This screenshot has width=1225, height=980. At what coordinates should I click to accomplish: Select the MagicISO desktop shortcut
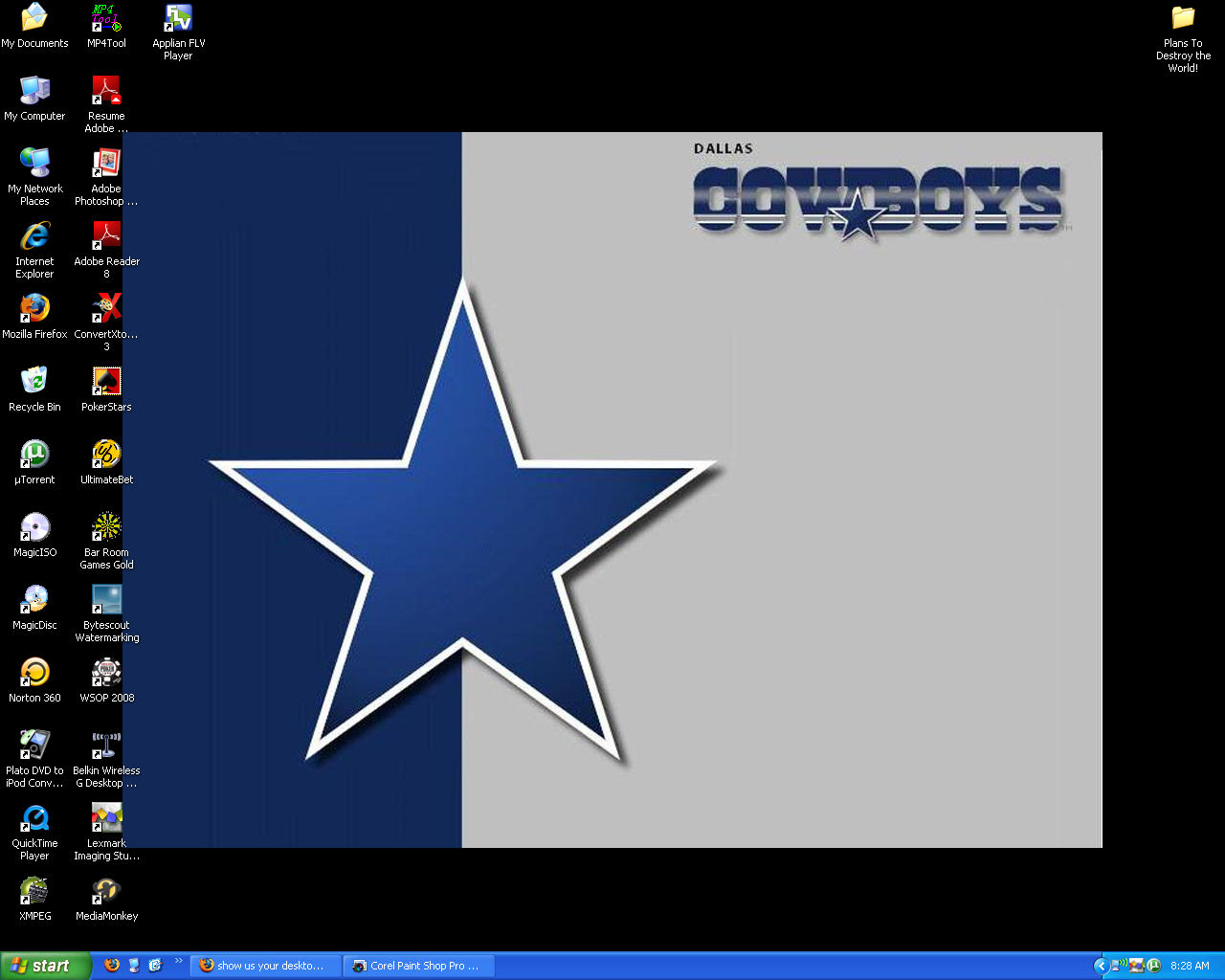(x=34, y=535)
